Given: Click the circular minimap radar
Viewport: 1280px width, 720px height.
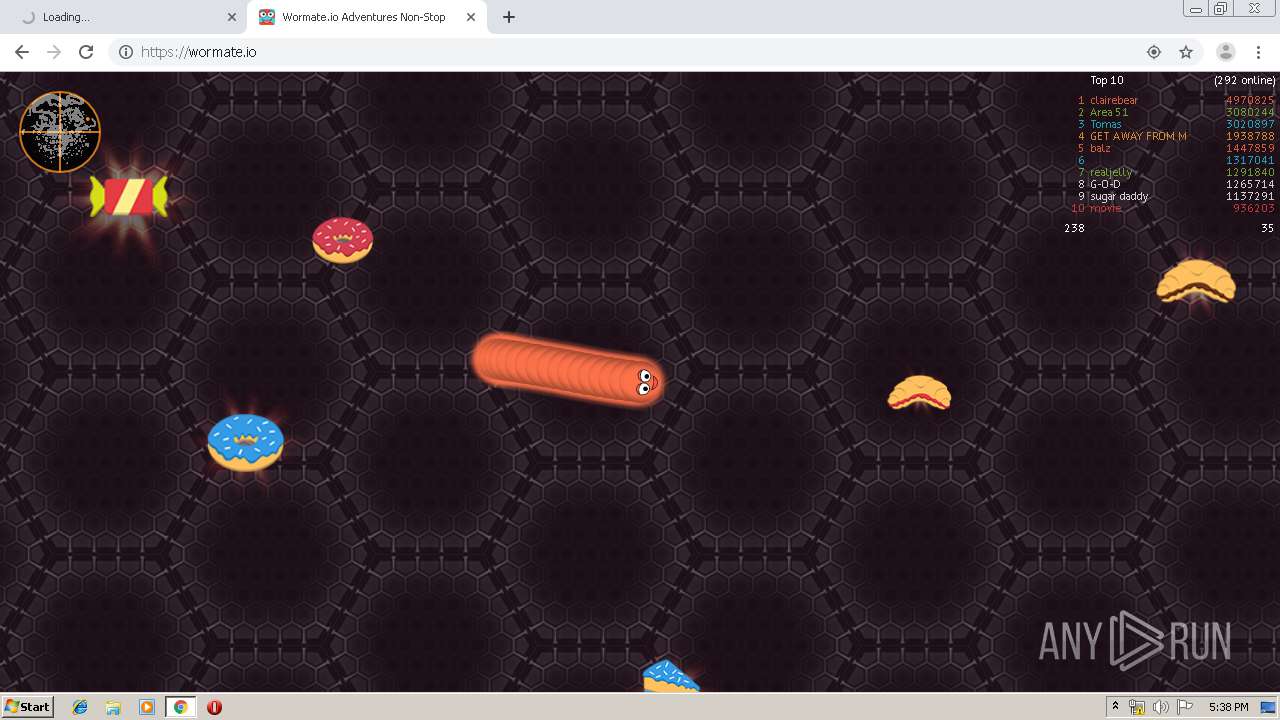Looking at the screenshot, I should (x=60, y=132).
